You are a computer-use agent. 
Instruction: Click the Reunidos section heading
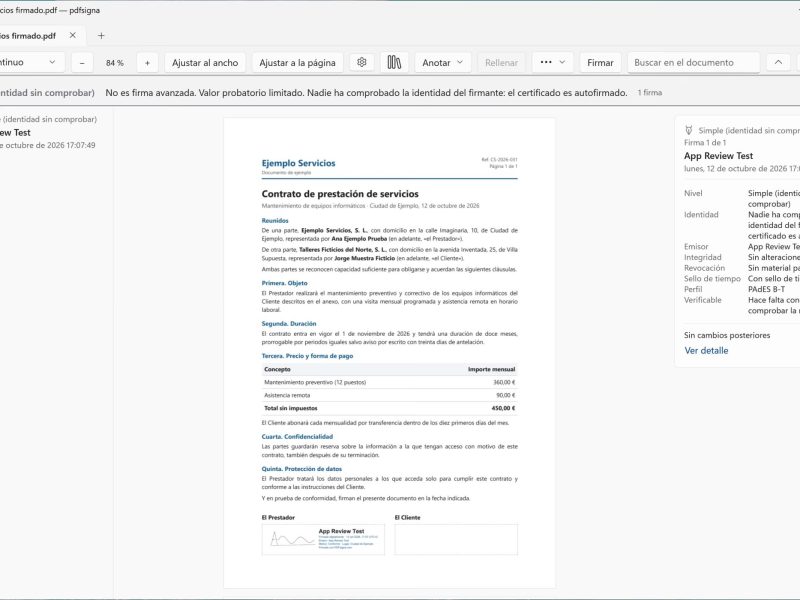[275, 221]
